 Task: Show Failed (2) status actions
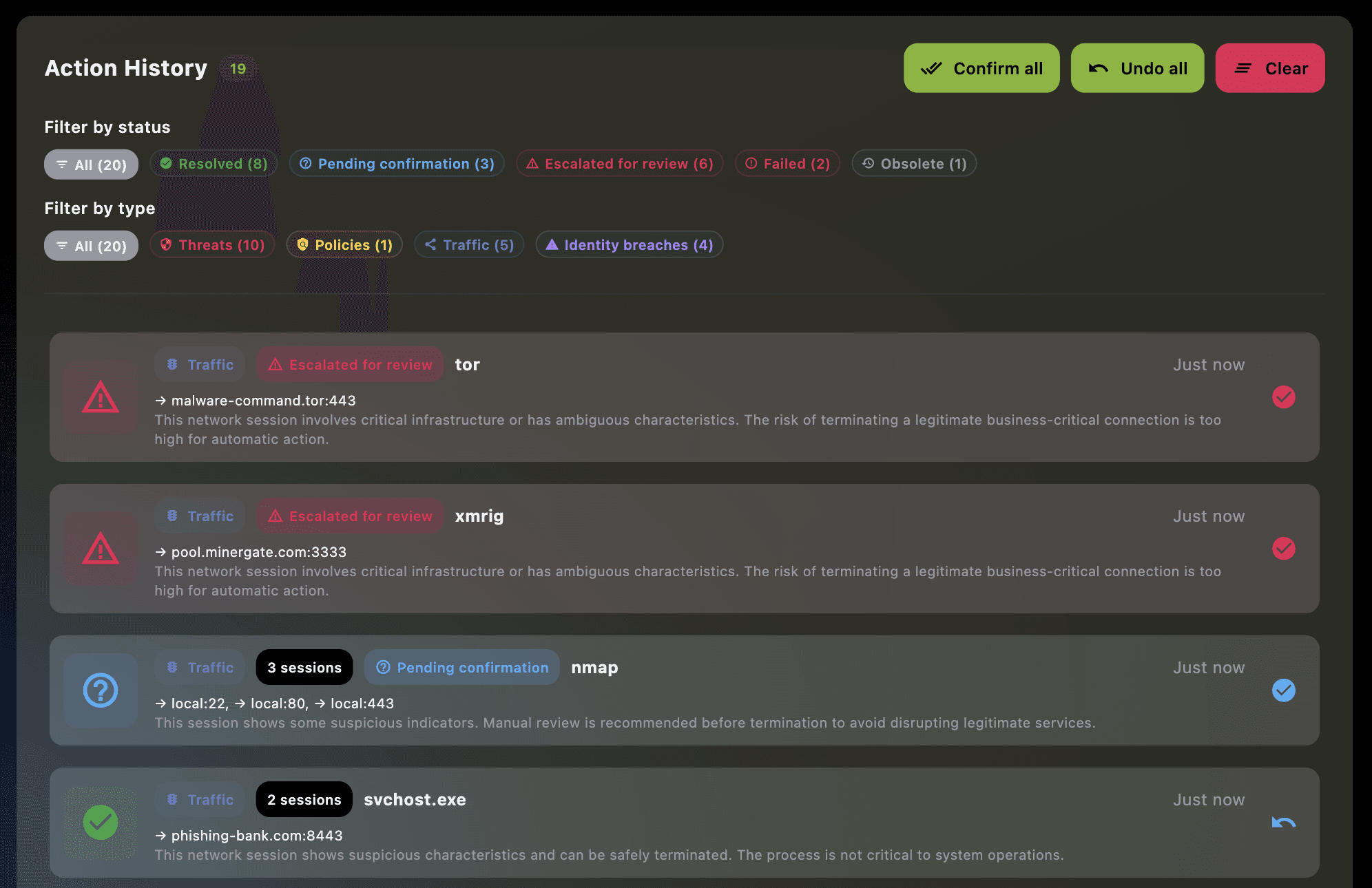[787, 164]
